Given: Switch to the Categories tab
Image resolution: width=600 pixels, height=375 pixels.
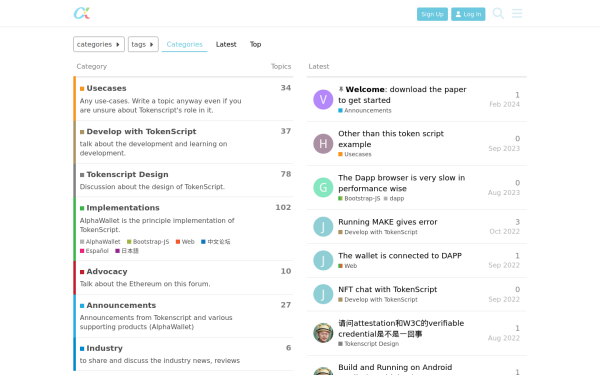Looking at the screenshot, I should [x=184, y=44].
